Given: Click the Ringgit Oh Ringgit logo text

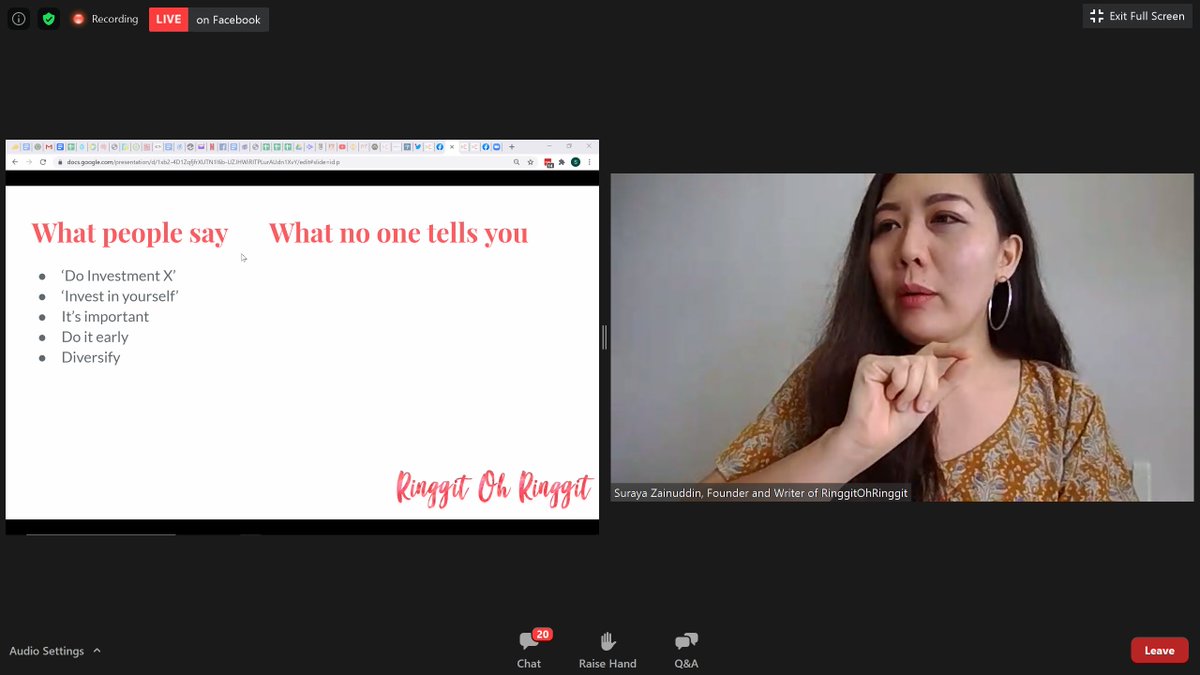Looking at the screenshot, I should (x=494, y=488).
